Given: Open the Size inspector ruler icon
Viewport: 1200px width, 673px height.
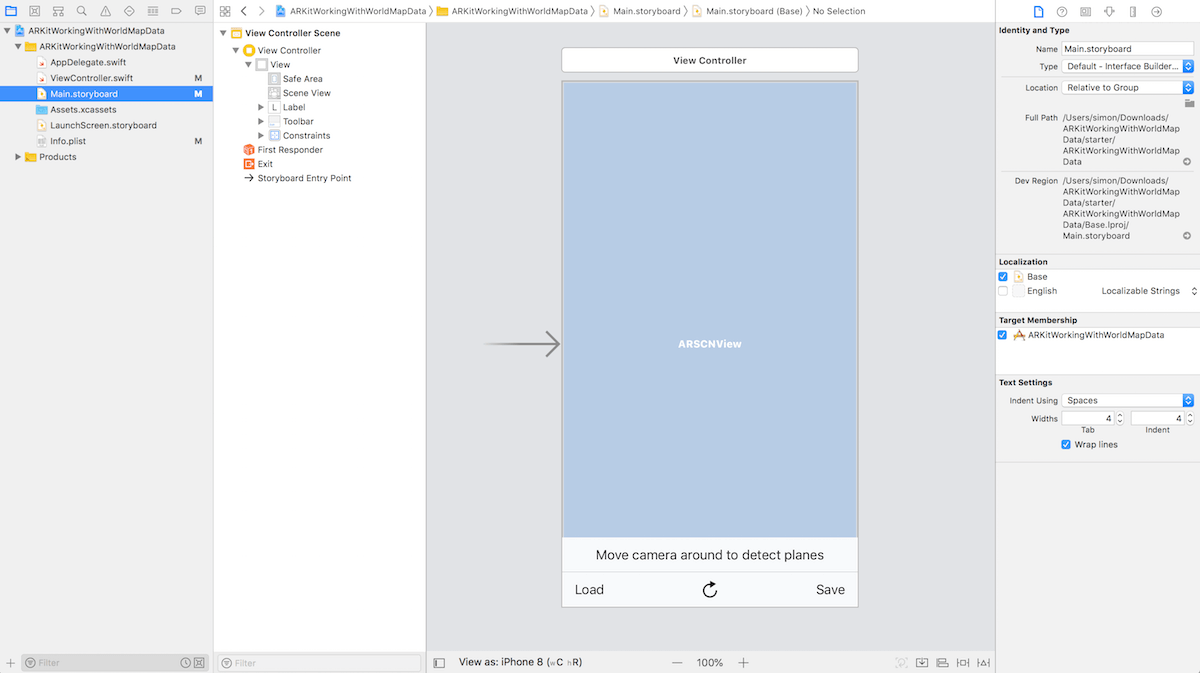Looking at the screenshot, I should pos(1132,11).
